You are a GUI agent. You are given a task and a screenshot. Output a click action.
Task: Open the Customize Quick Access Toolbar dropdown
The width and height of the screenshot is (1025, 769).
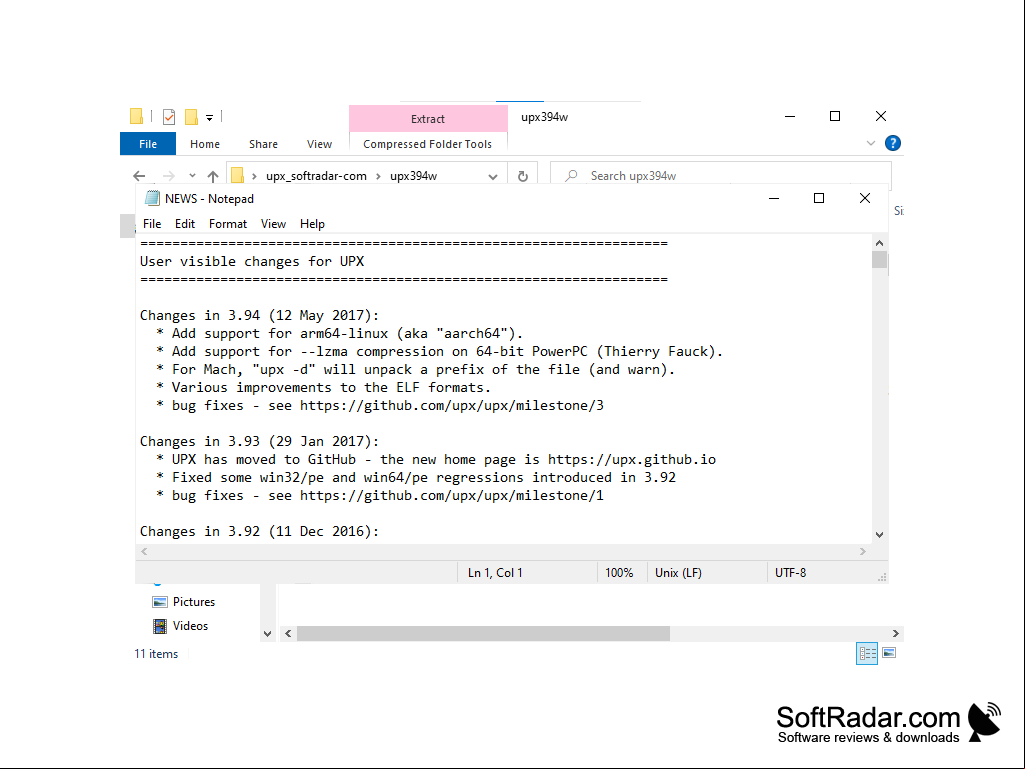point(209,118)
